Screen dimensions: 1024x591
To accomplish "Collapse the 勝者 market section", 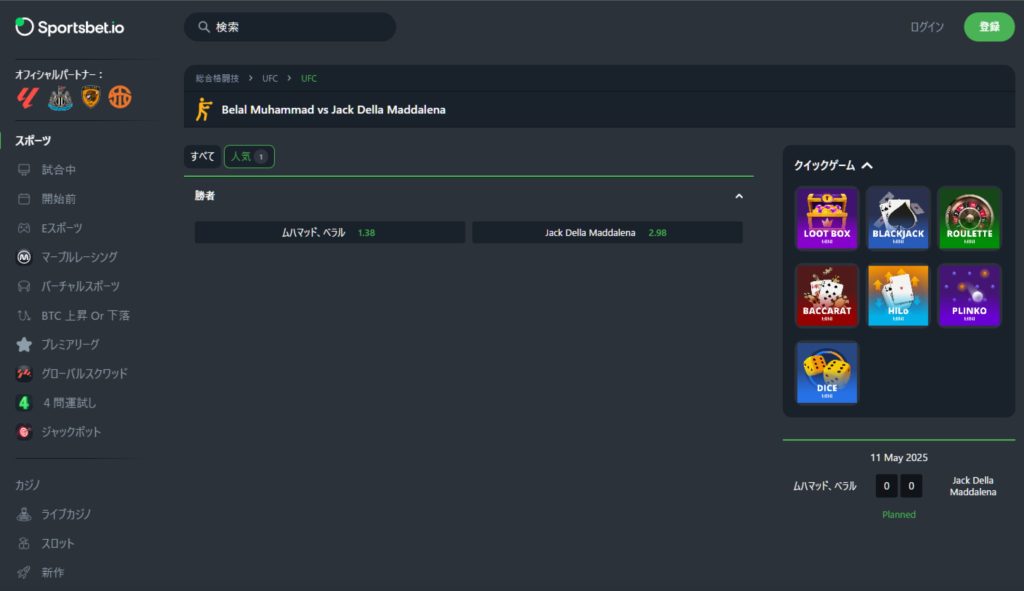I will coord(739,196).
